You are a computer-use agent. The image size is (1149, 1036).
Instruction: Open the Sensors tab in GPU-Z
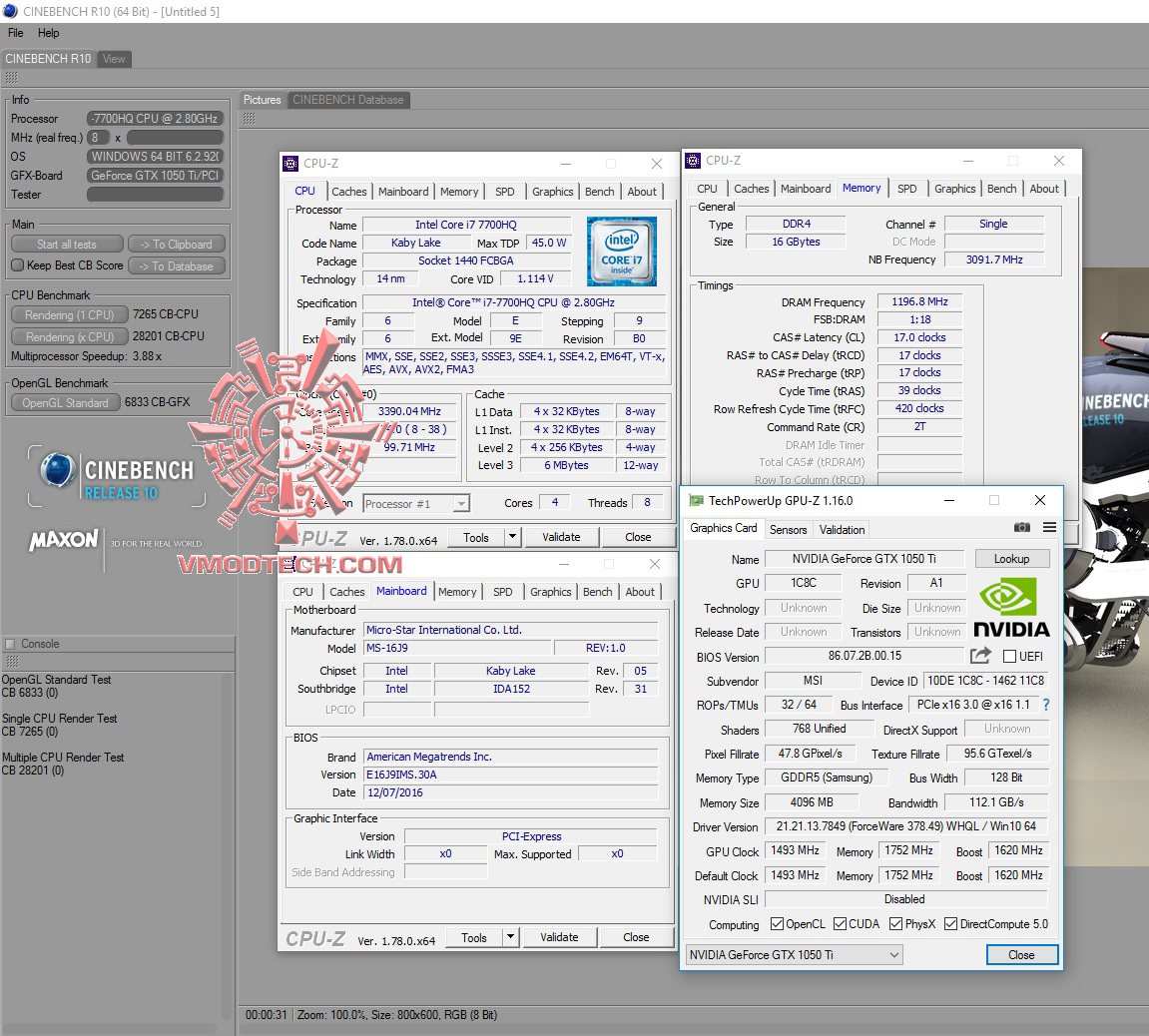[788, 529]
